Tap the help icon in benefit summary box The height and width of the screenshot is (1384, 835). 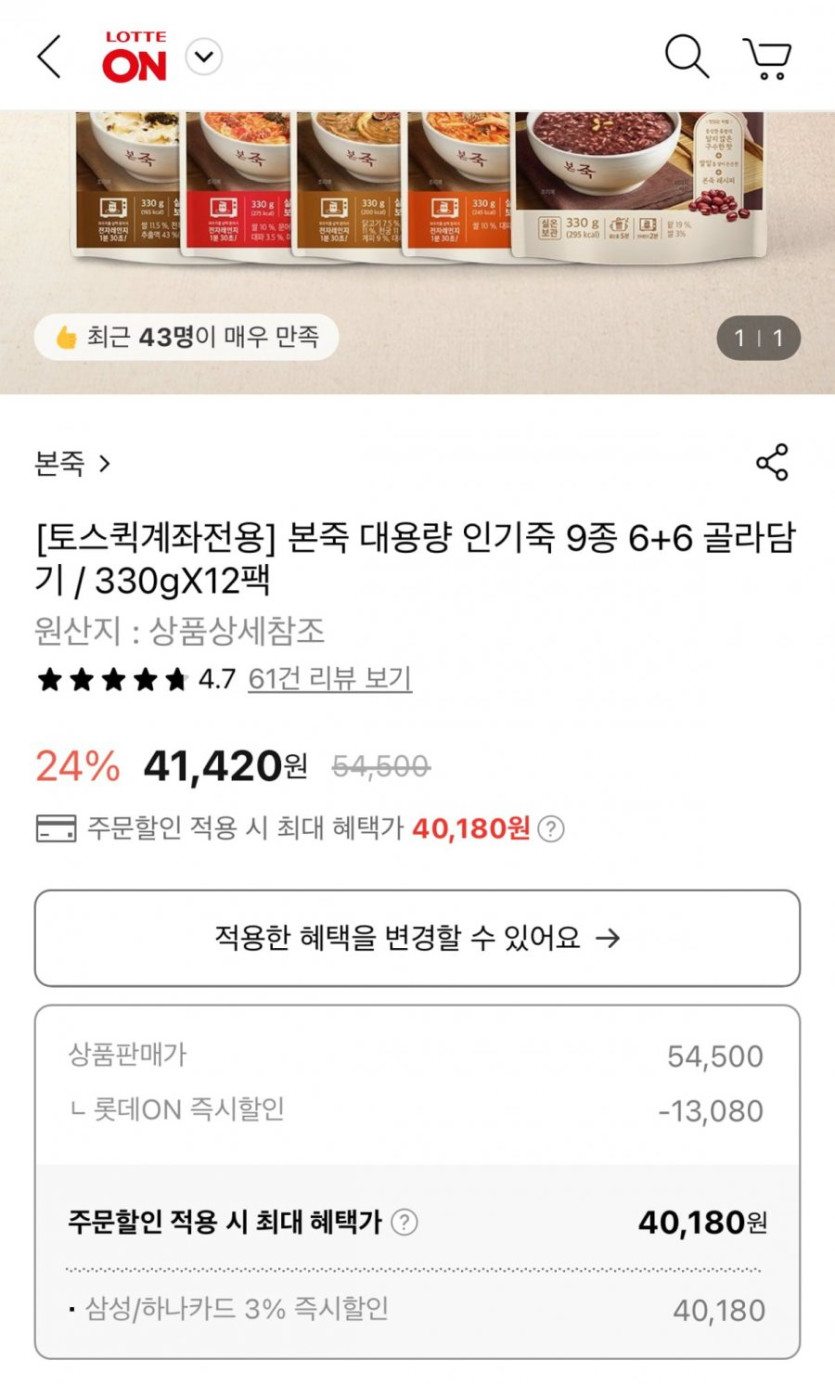click(x=404, y=1222)
